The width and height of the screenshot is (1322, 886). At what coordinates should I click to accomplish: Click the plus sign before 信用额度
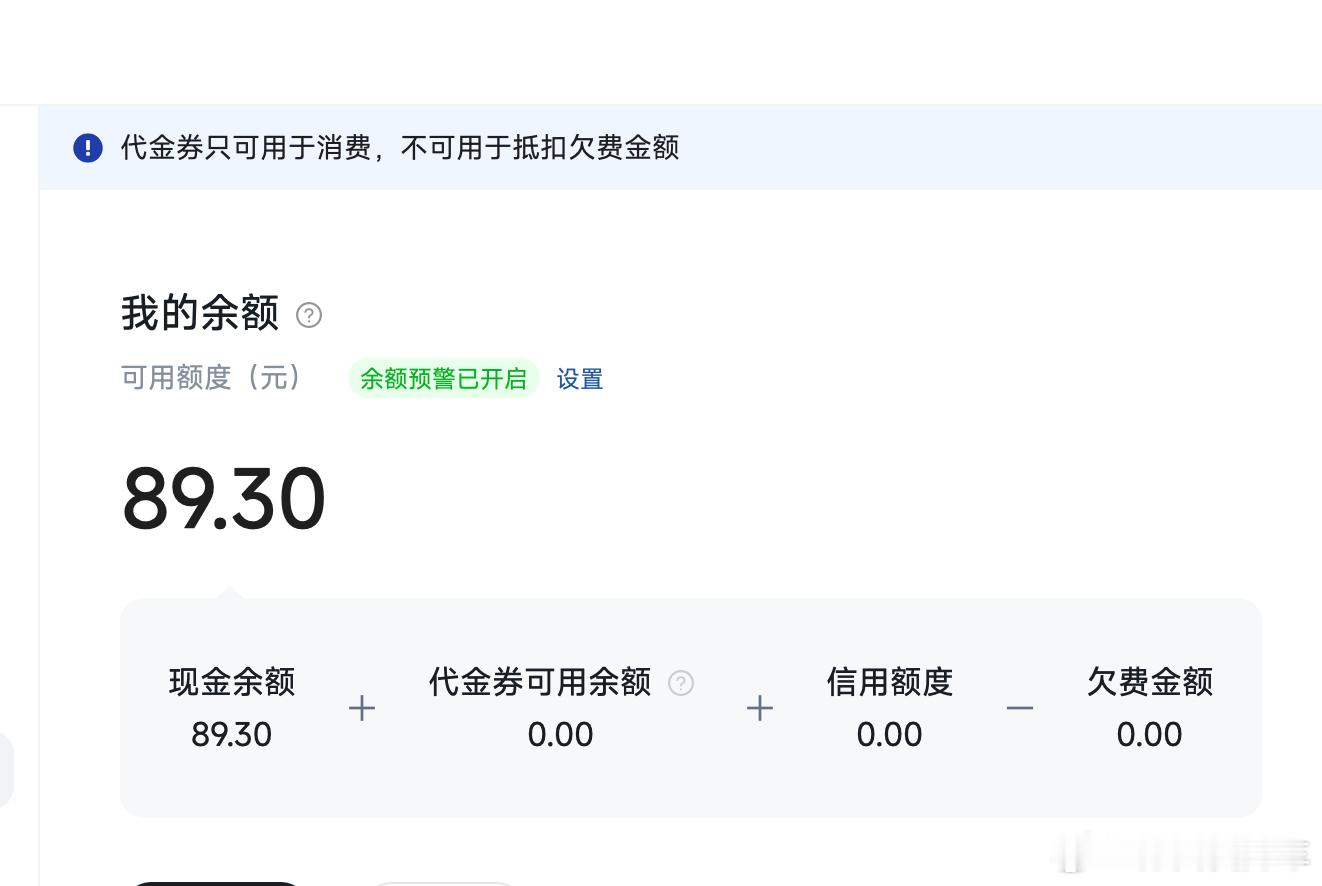tap(760, 708)
